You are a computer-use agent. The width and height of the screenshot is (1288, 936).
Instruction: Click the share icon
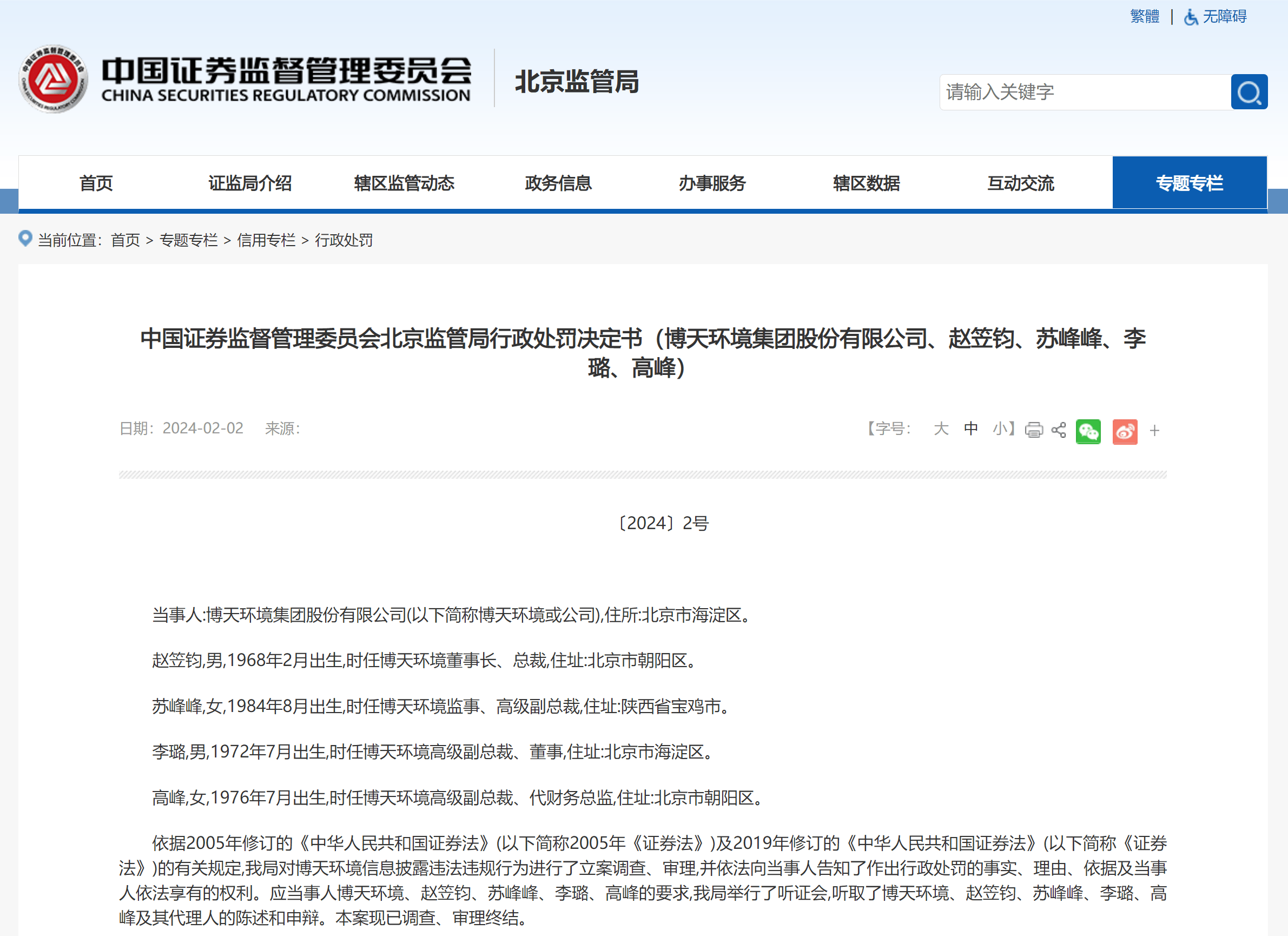(x=1059, y=430)
